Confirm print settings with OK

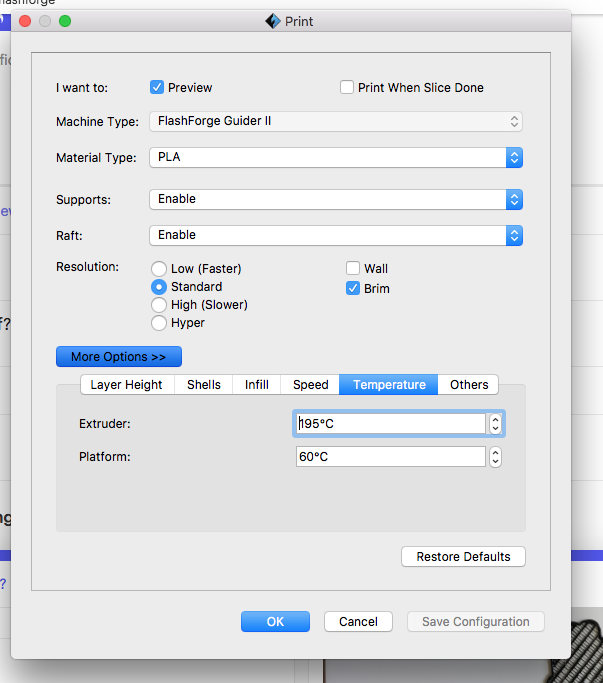[x=275, y=622]
